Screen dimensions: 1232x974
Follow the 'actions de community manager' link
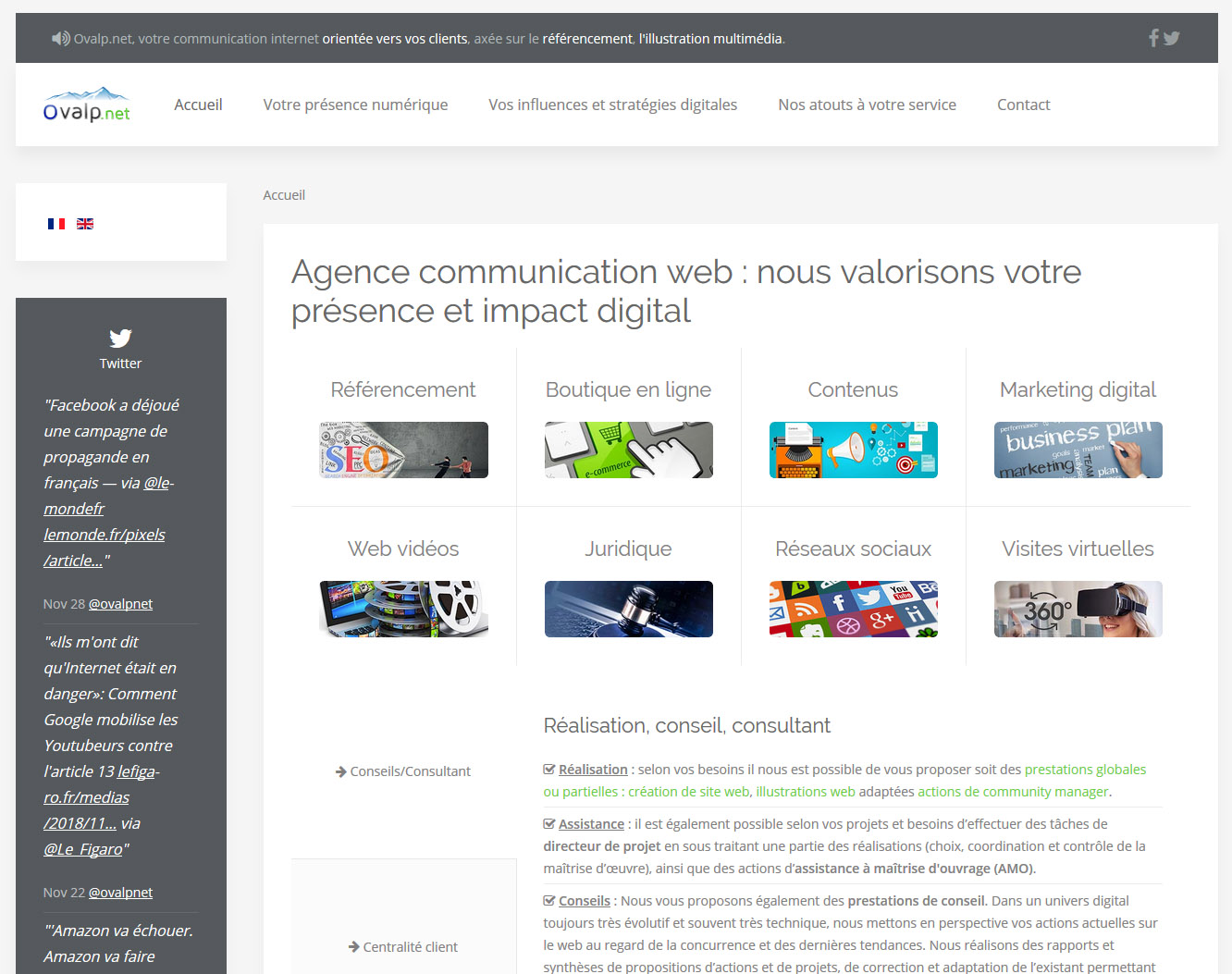click(x=1013, y=792)
